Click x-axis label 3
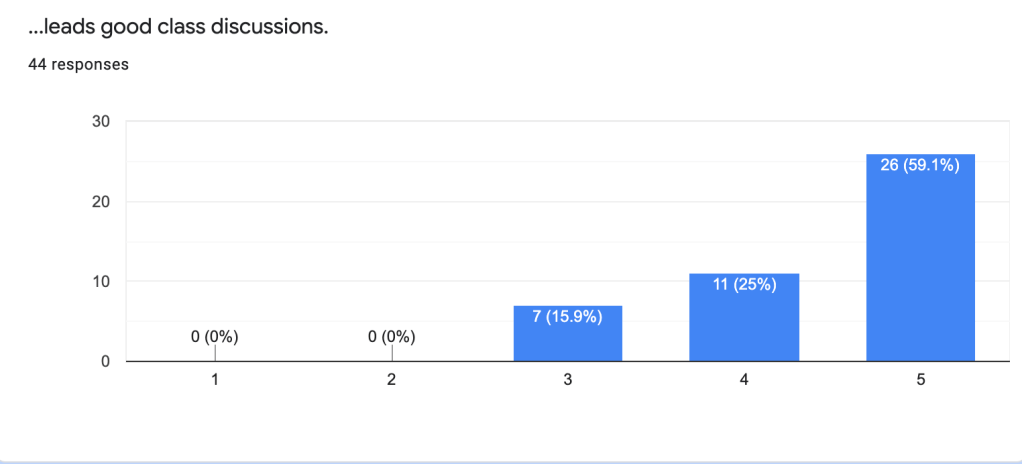The width and height of the screenshot is (1022, 464). click(567, 380)
